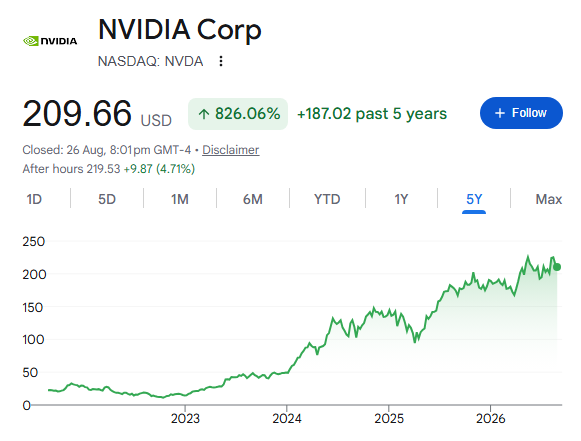The width and height of the screenshot is (581, 441).
Task: Select the 5Y range tab
Action: tap(474, 199)
